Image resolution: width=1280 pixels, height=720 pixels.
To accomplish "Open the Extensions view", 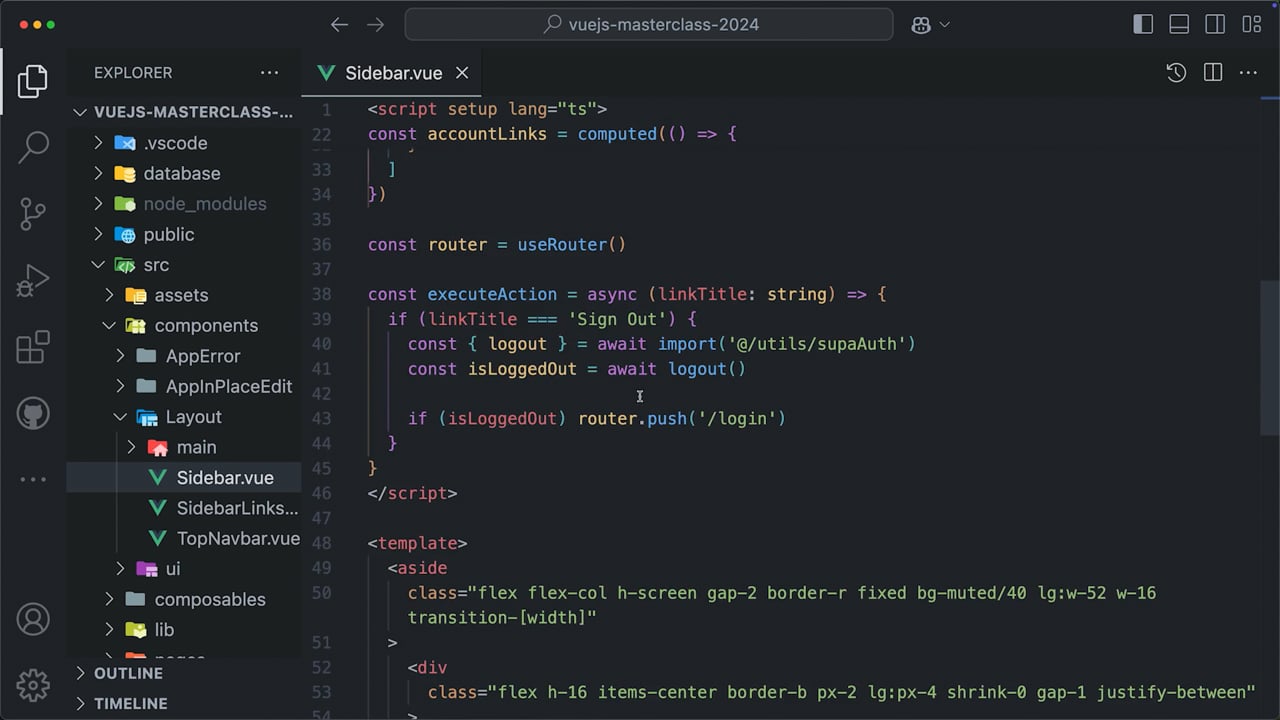I will click(33, 347).
